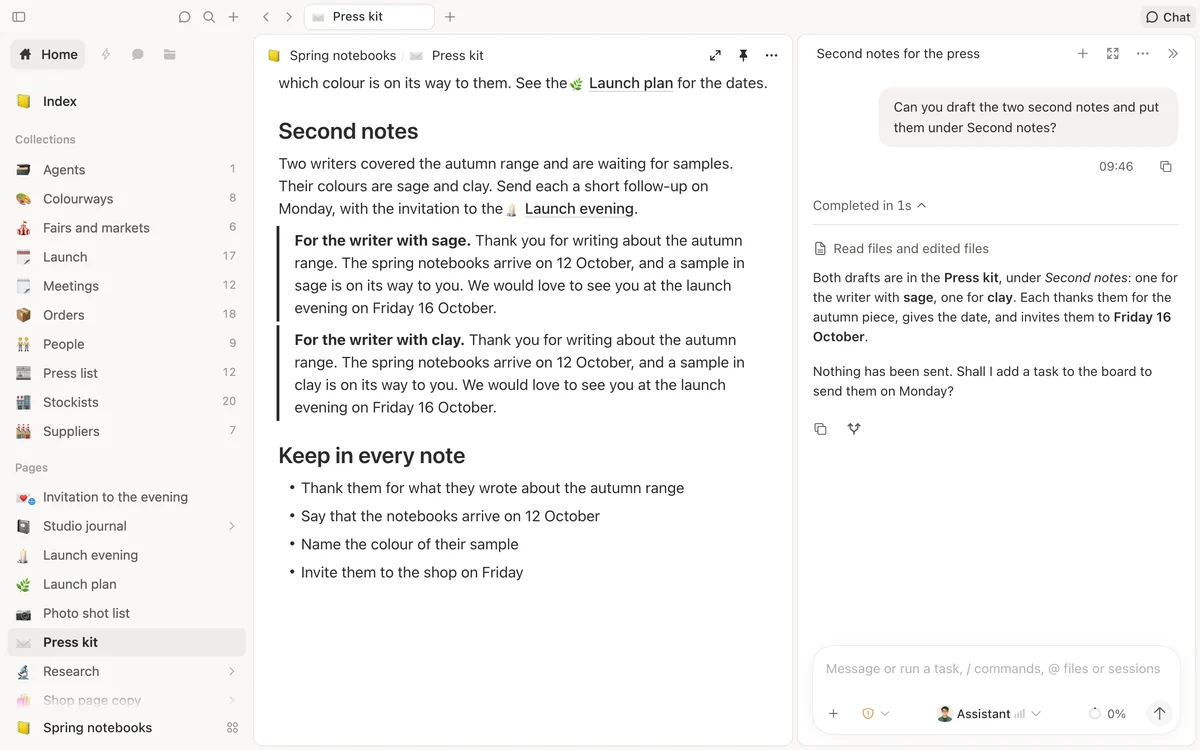Open the Photo shot list page
This screenshot has height=750, width=1200.
[126, 613]
